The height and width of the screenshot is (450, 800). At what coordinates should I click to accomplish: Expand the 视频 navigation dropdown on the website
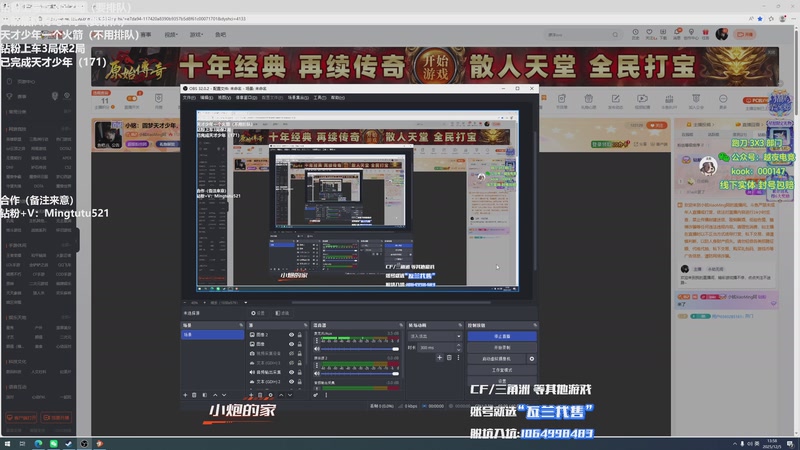click(171, 35)
